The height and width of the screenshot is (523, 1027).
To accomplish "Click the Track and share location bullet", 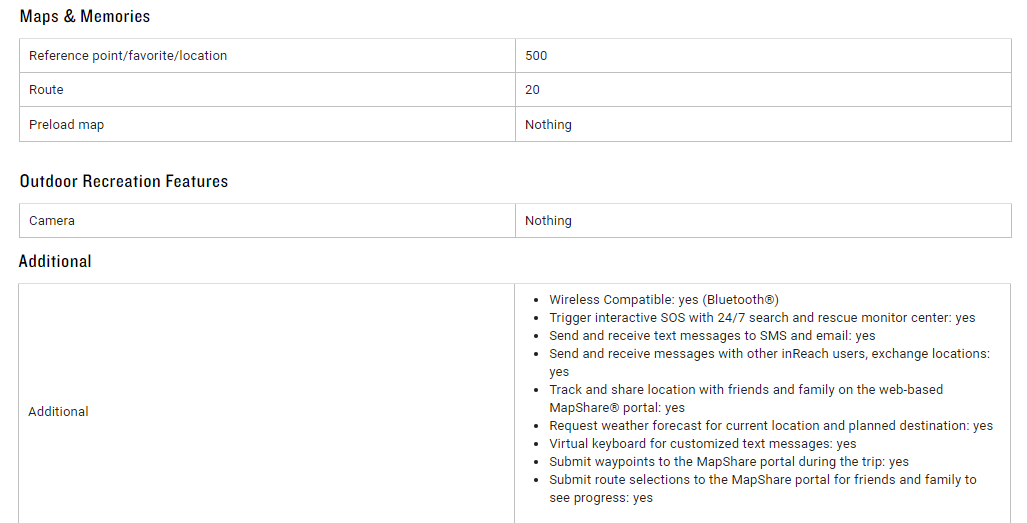I will [x=745, y=390].
